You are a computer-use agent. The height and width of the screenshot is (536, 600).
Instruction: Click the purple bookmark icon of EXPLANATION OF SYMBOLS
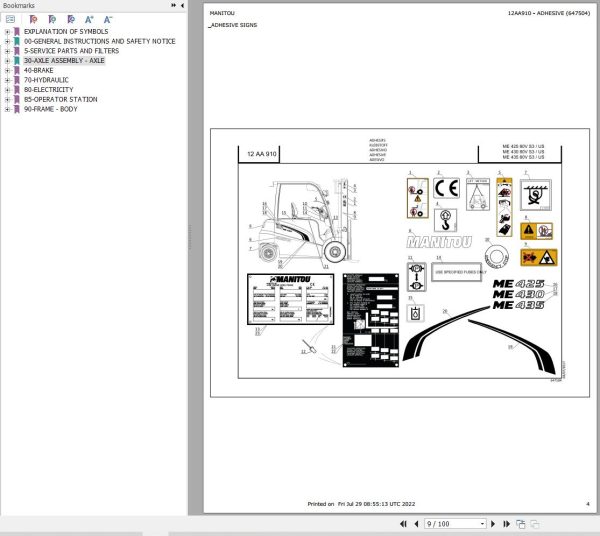click(x=17, y=31)
